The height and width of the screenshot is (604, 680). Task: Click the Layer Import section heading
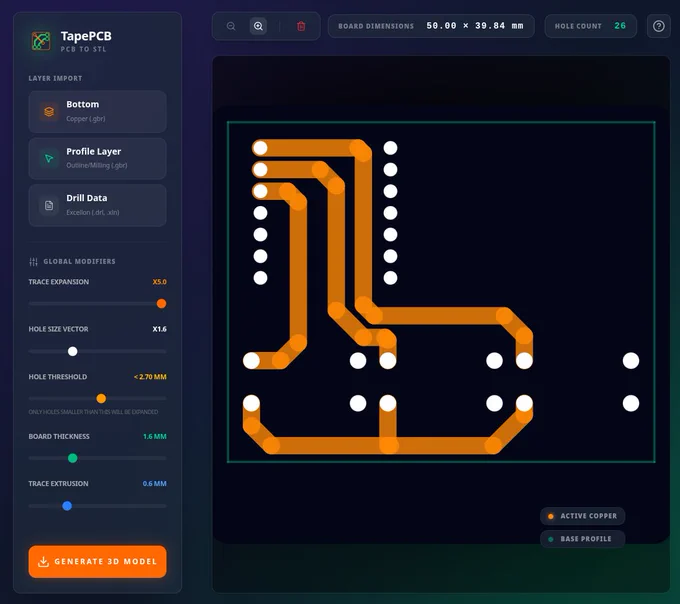coord(56,78)
